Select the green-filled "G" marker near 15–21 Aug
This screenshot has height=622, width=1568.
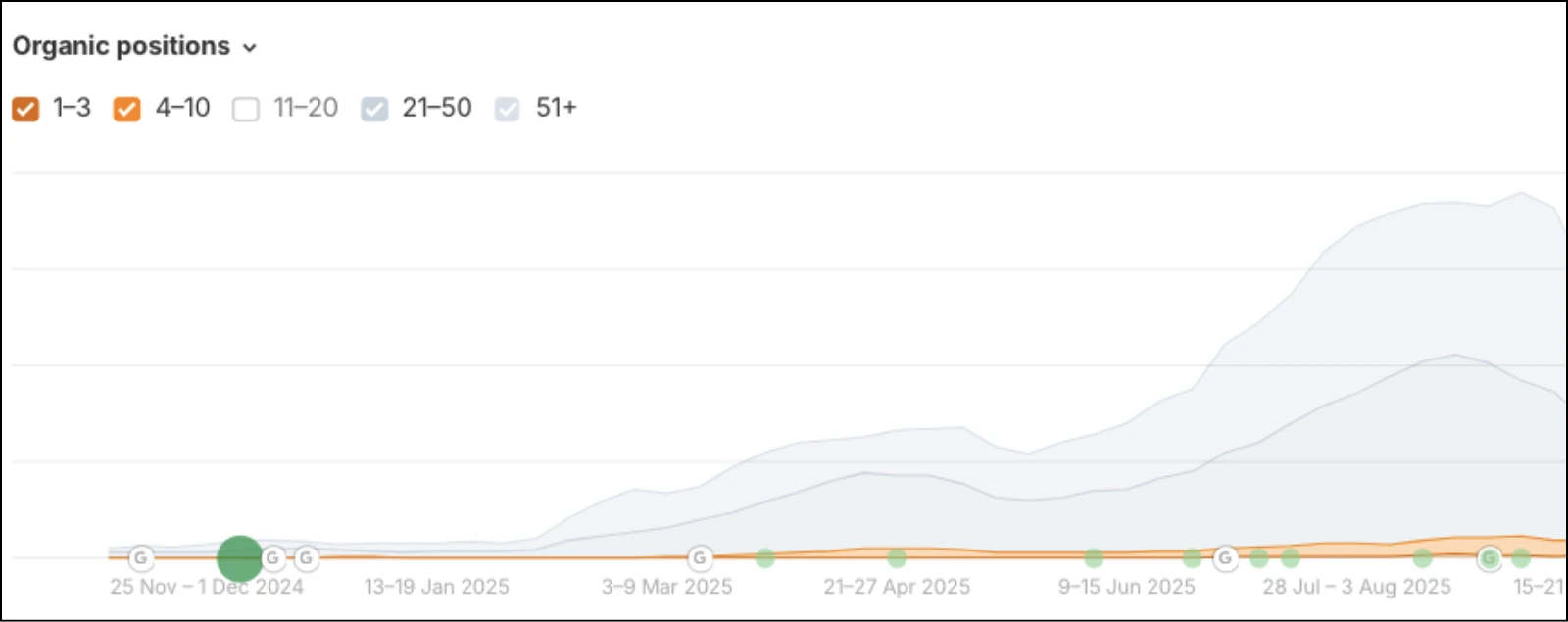coord(1490,557)
